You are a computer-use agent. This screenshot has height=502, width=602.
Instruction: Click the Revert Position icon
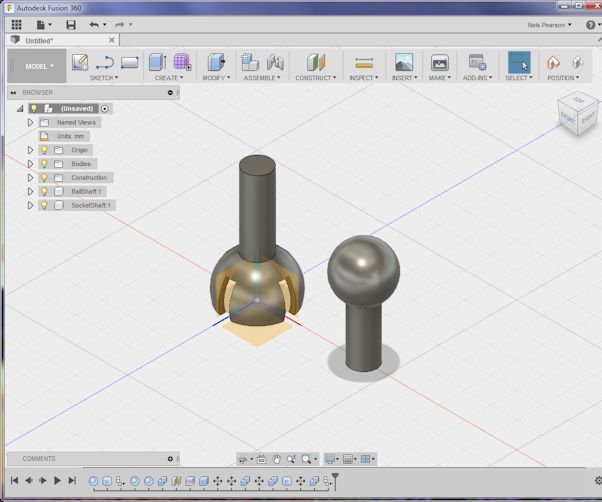click(577, 63)
